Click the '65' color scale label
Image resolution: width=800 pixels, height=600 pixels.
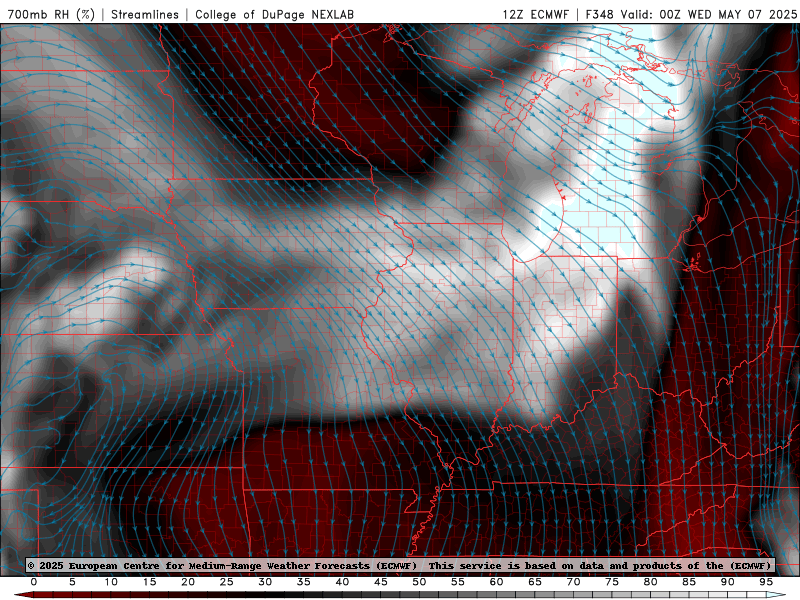[535, 582]
